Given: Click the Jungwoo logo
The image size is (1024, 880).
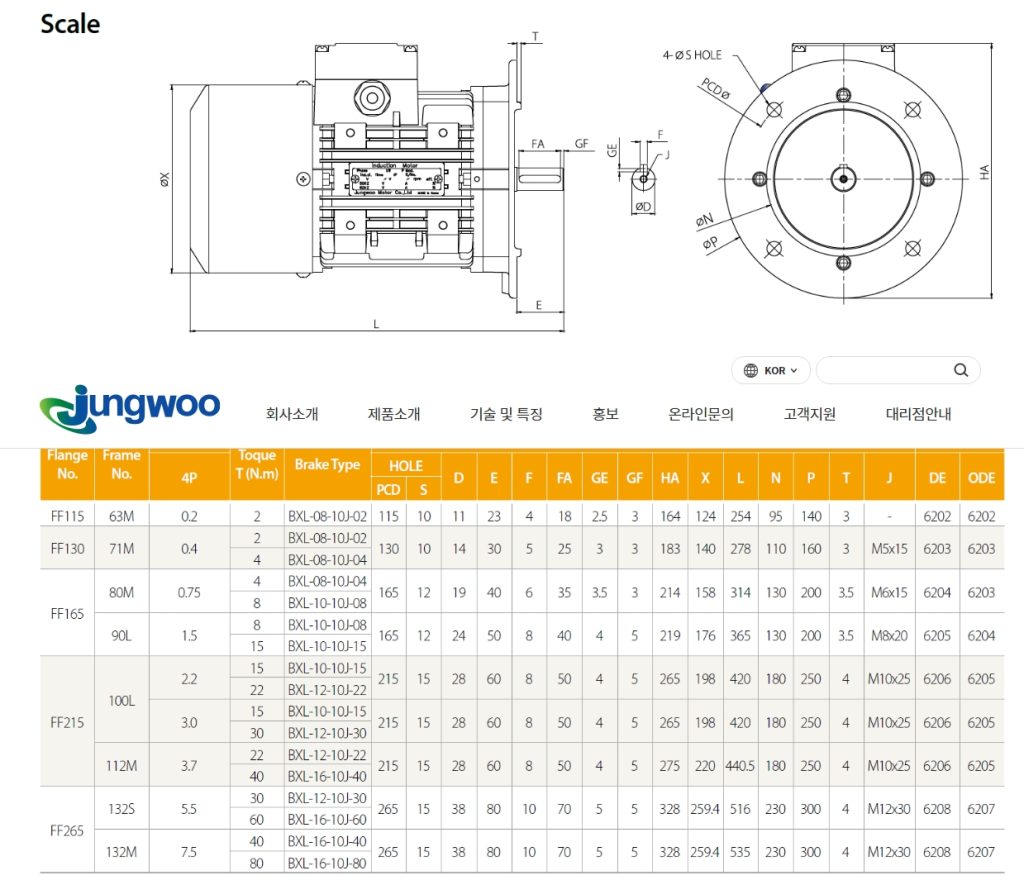Looking at the screenshot, I should click(x=130, y=406).
